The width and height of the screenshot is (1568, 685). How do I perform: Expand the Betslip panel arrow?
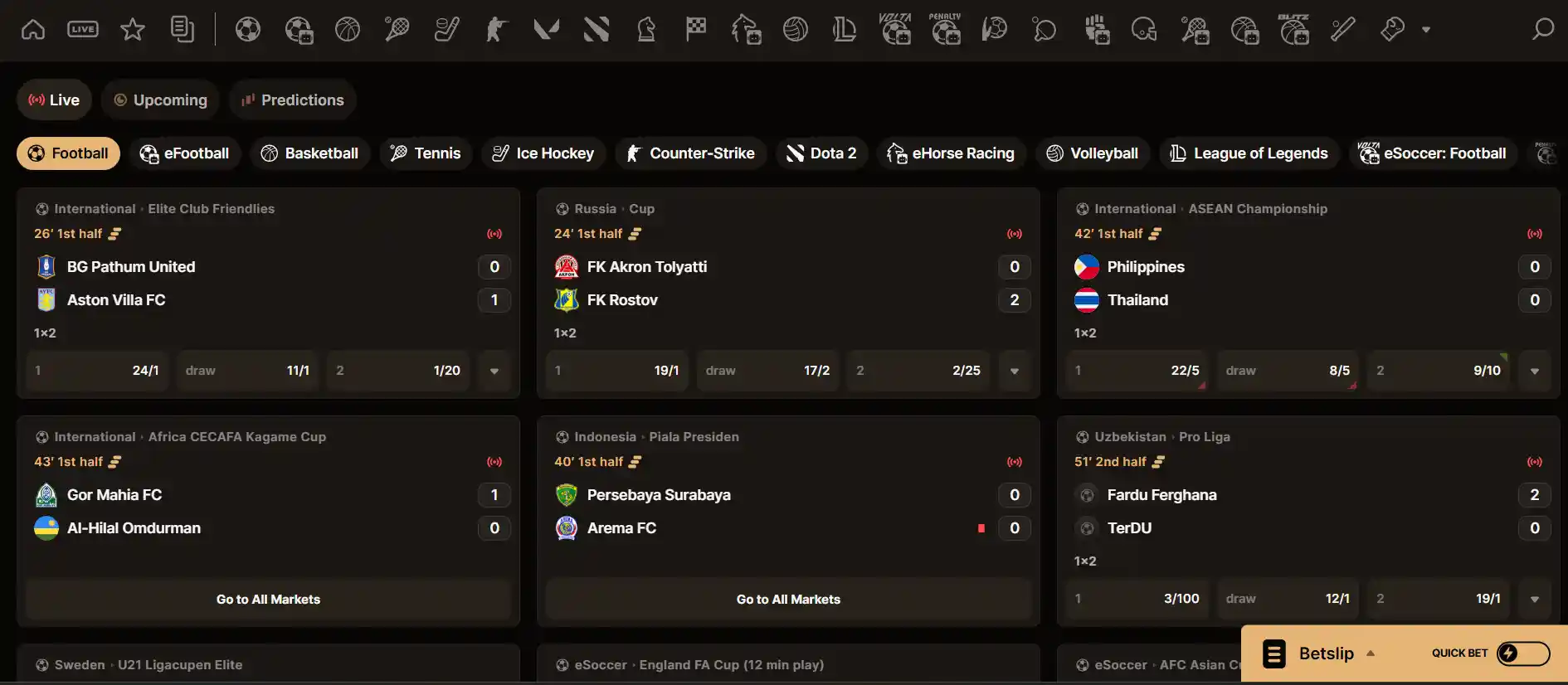tap(1371, 653)
